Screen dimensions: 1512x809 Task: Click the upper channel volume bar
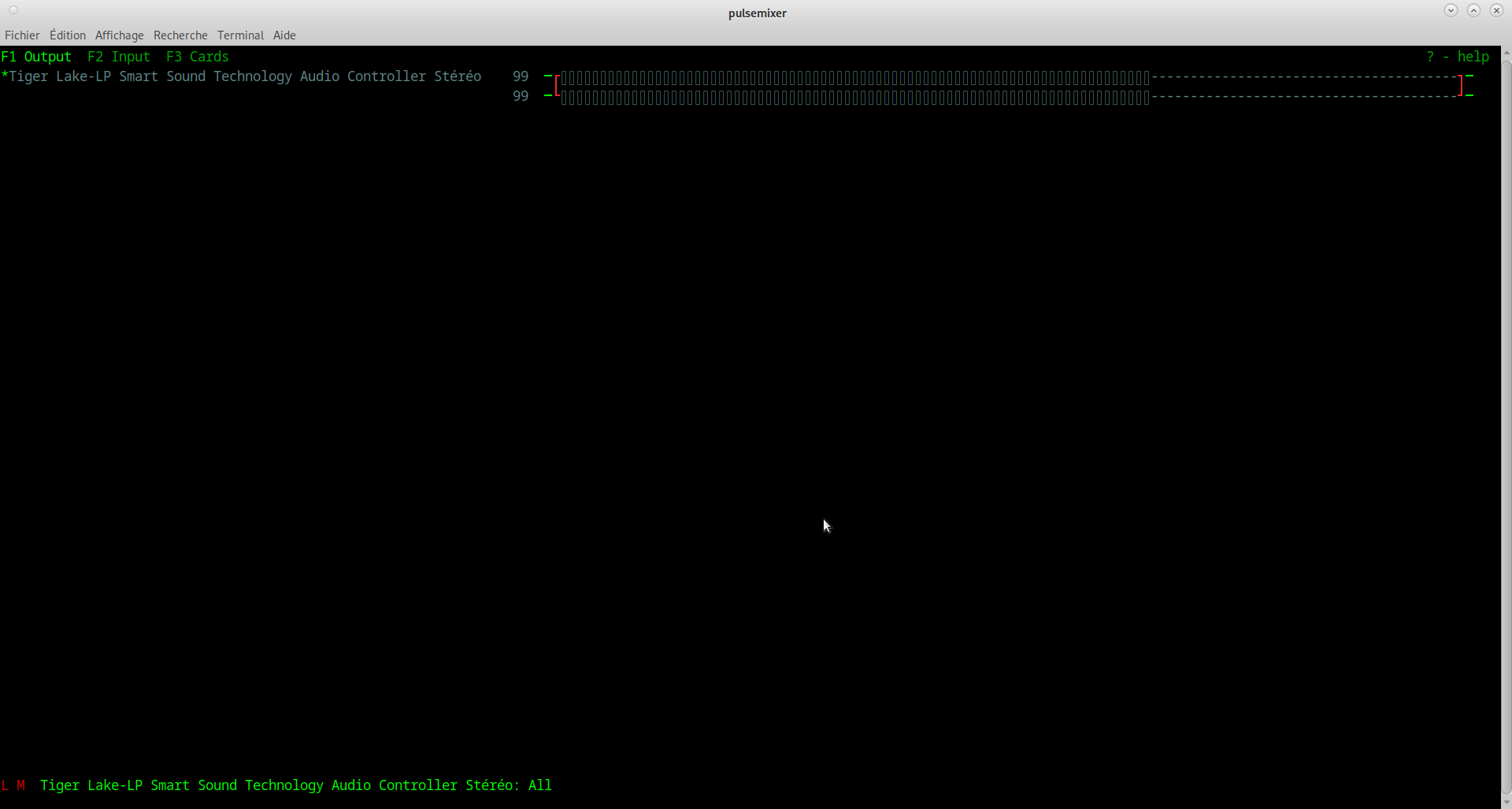[1009, 77]
